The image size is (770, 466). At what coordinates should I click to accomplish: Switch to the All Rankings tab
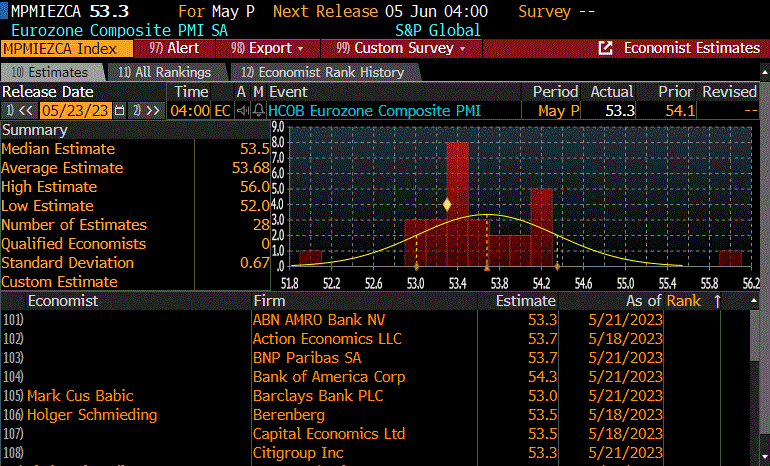pyautogui.click(x=165, y=72)
